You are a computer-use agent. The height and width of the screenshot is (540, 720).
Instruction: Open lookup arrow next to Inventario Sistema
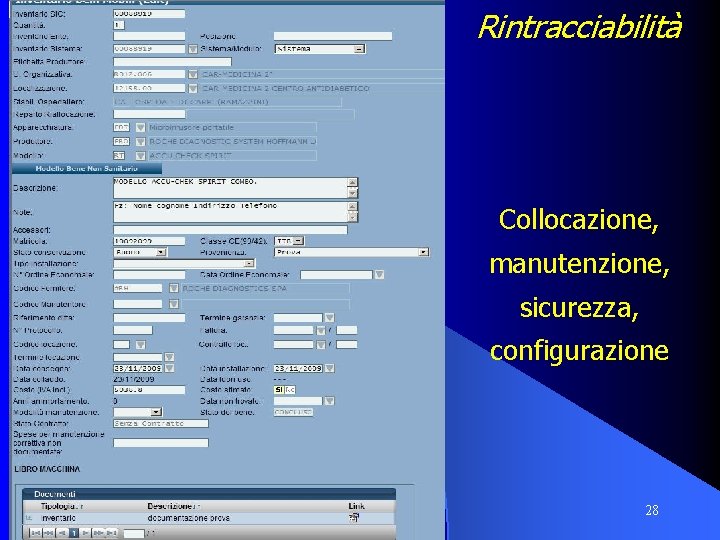point(193,49)
